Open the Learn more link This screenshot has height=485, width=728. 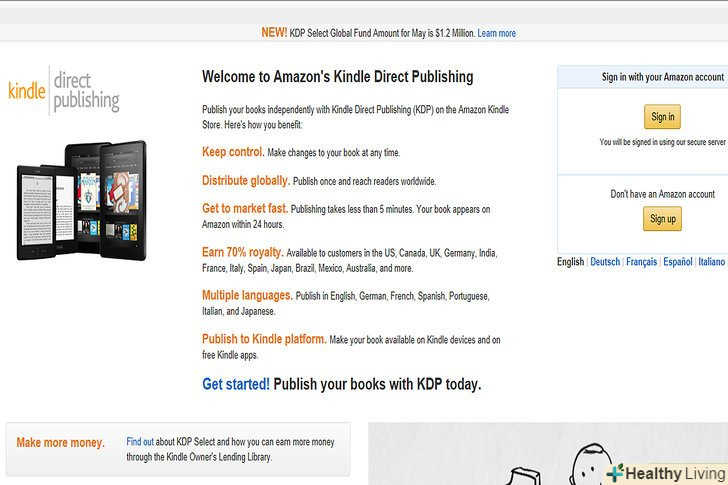pos(497,33)
